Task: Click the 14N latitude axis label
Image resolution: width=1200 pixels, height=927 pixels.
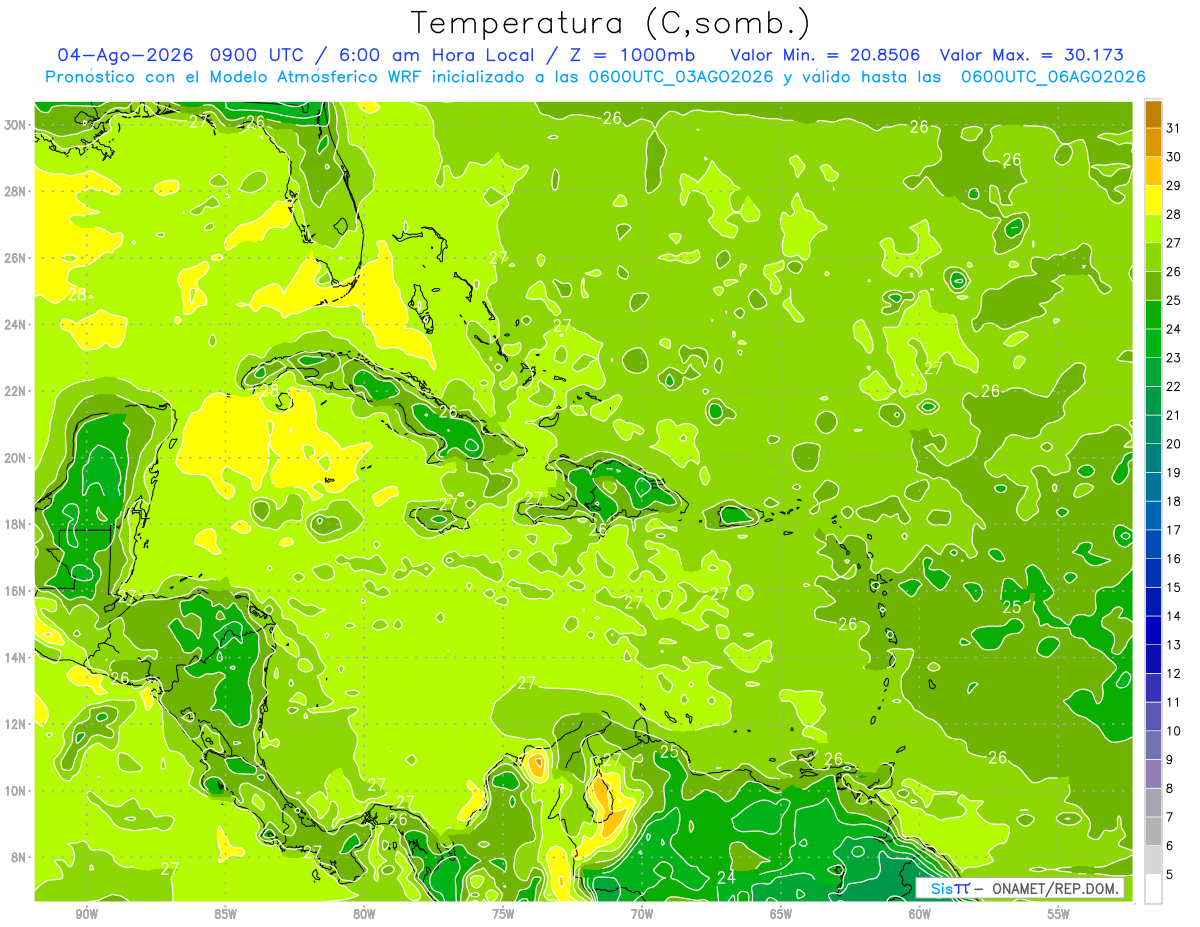Action: [17, 657]
